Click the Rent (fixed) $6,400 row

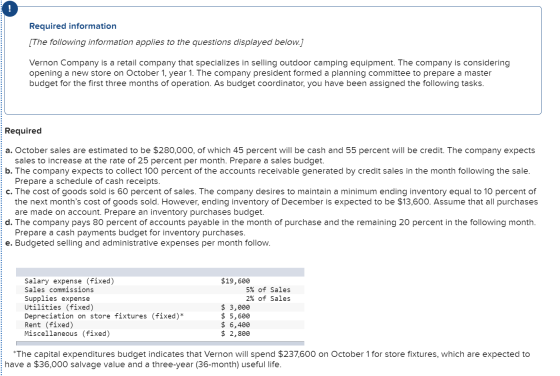(160, 325)
